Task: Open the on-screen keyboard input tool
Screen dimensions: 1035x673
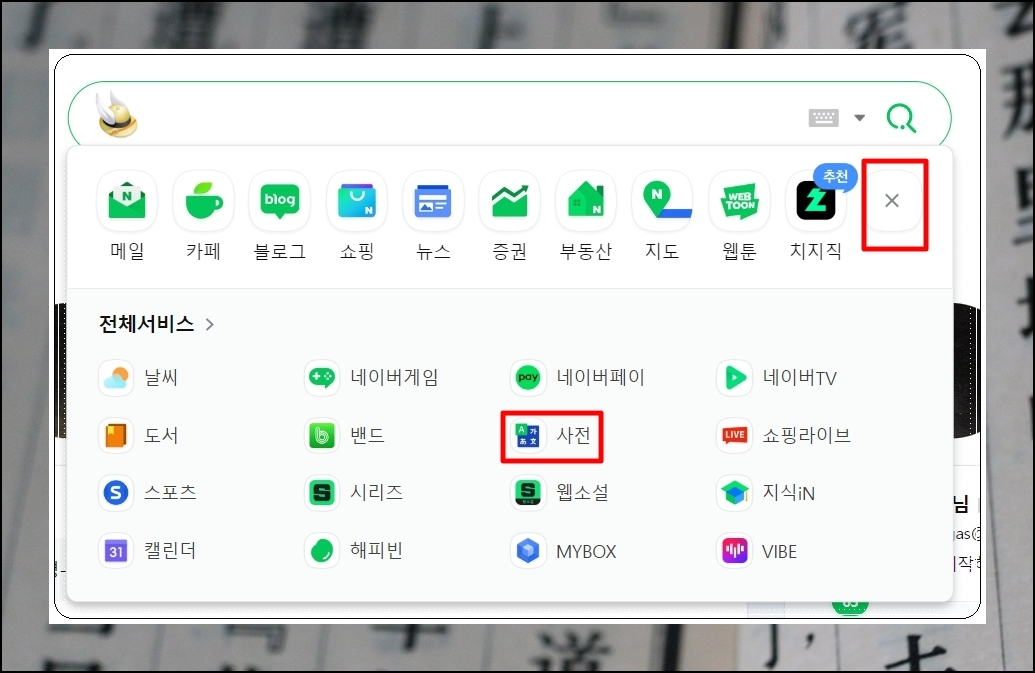Action: [x=824, y=118]
